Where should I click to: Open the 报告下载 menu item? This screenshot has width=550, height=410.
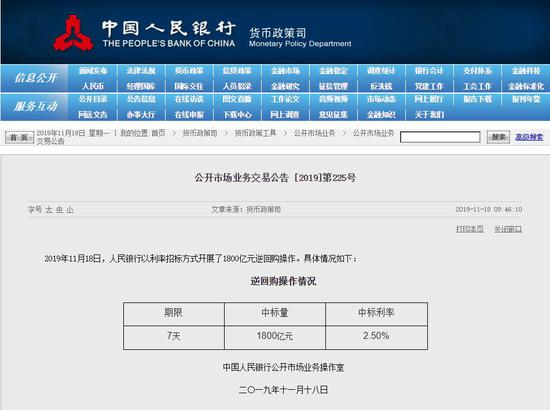[477, 99]
